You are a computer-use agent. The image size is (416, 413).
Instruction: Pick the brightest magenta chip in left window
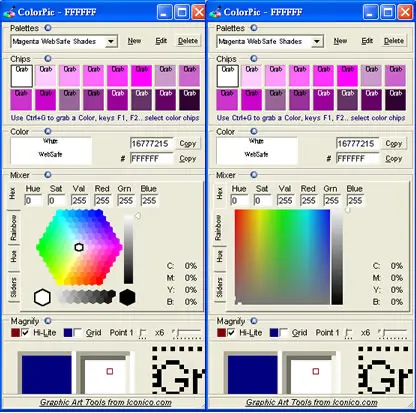pos(142,76)
